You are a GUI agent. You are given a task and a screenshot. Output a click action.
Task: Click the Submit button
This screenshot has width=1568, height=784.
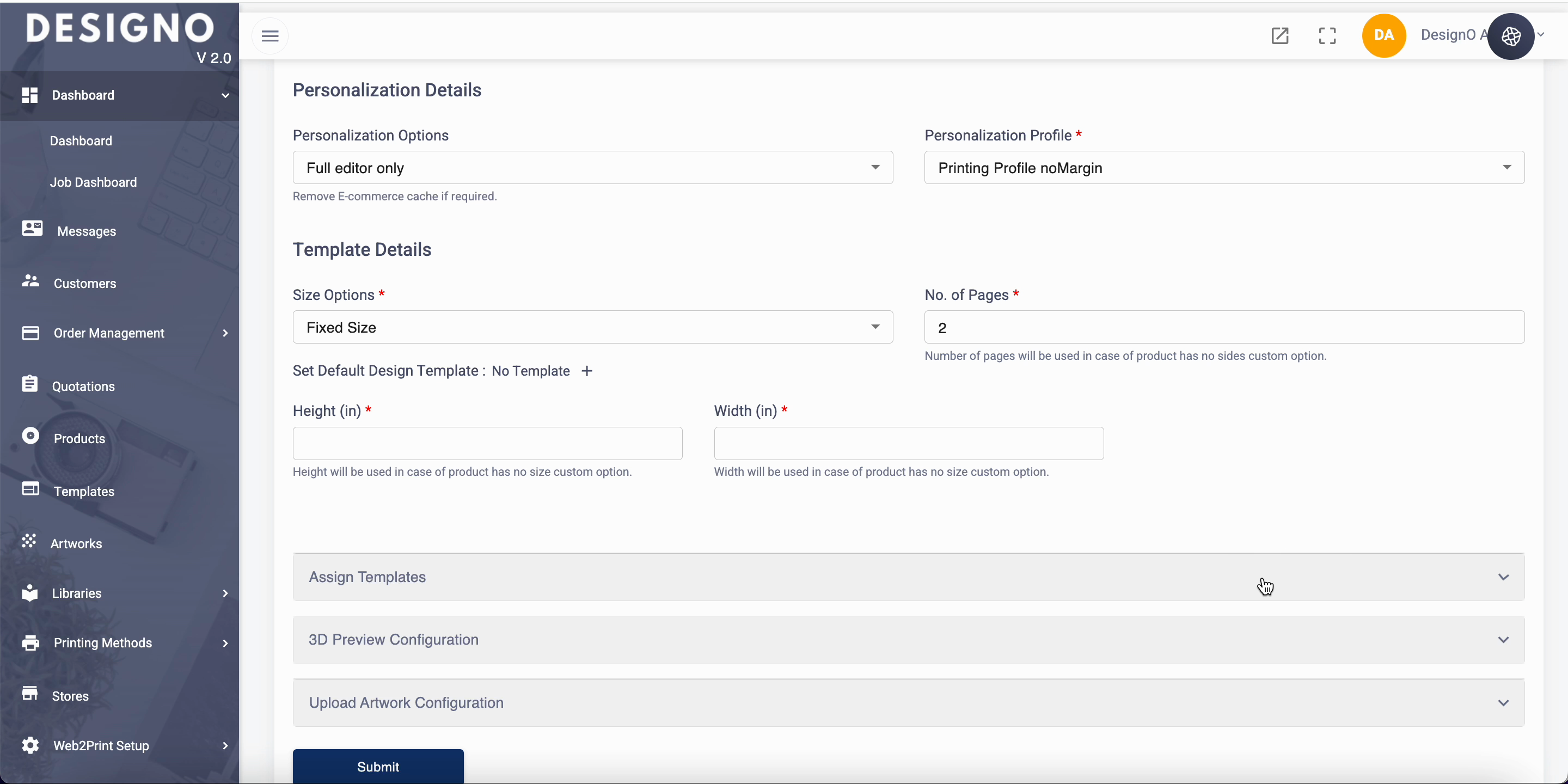[x=378, y=767]
